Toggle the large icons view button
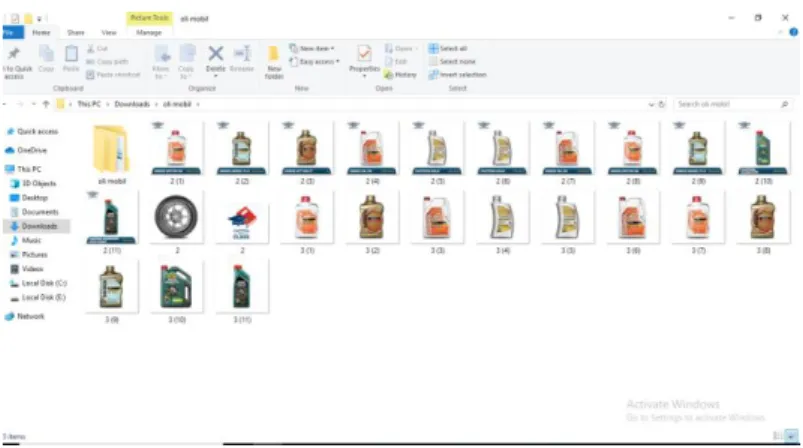Image resolution: width=803 pixels, height=448 pixels. pos(792,436)
